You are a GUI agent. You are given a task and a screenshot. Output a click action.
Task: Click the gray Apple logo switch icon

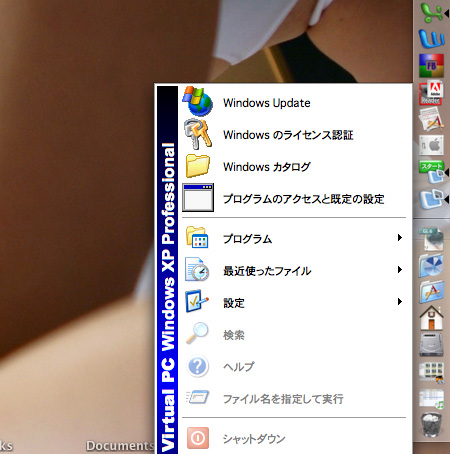tap(431, 145)
